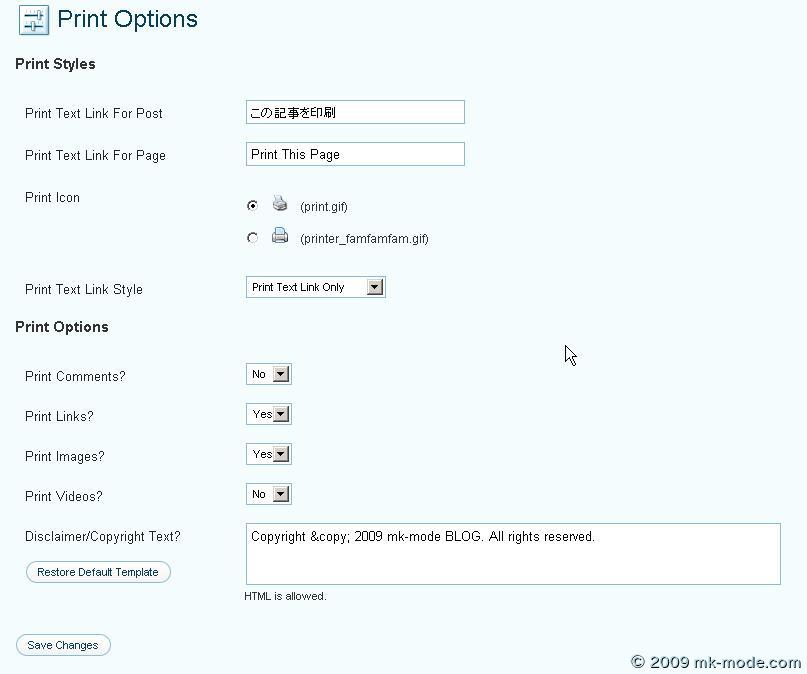The image size is (807, 674).
Task: Expand the Print Comments dropdown
Action: [x=269, y=374]
